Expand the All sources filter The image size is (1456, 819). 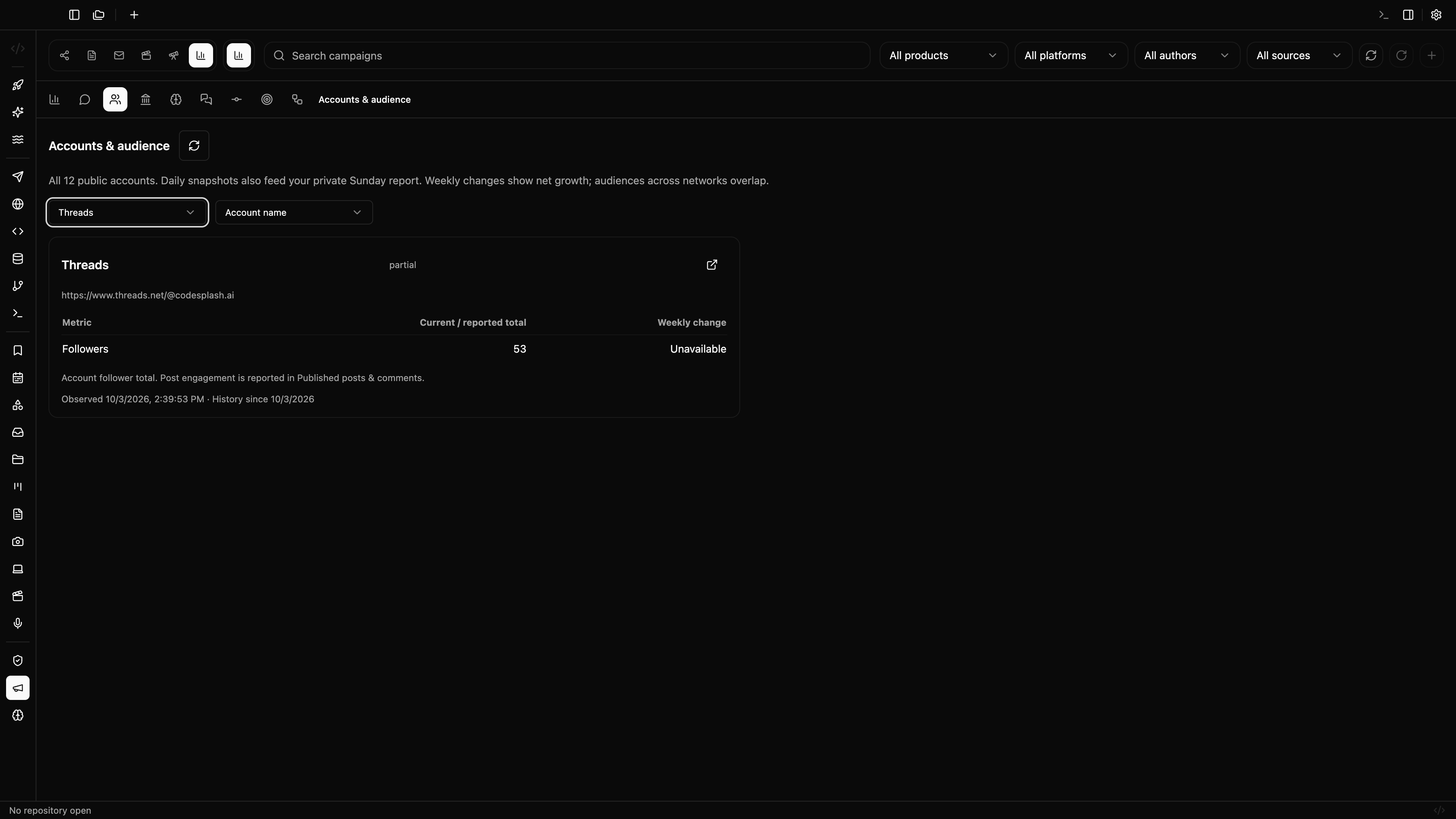click(x=1299, y=55)
